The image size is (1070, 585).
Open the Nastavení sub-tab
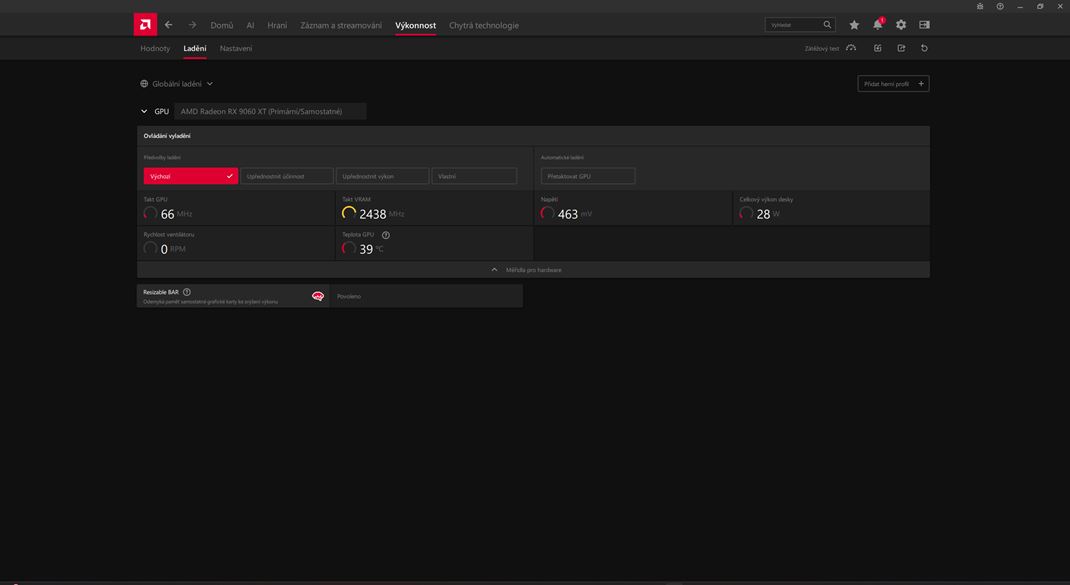235,48
